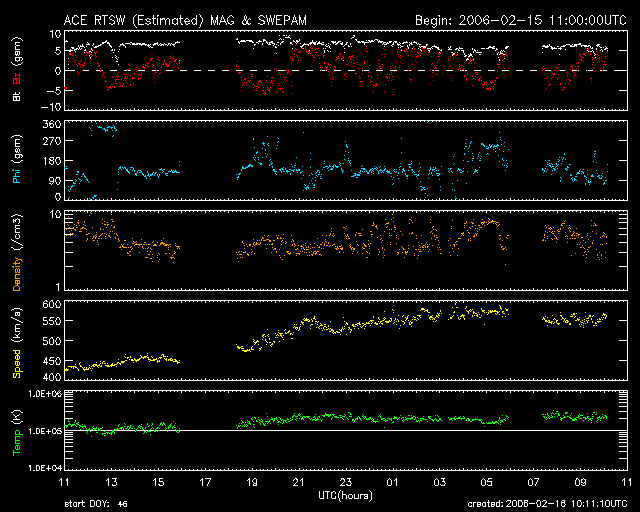
Task: Click hour label '07' on the time axis
Action: (x=533, y=483)
